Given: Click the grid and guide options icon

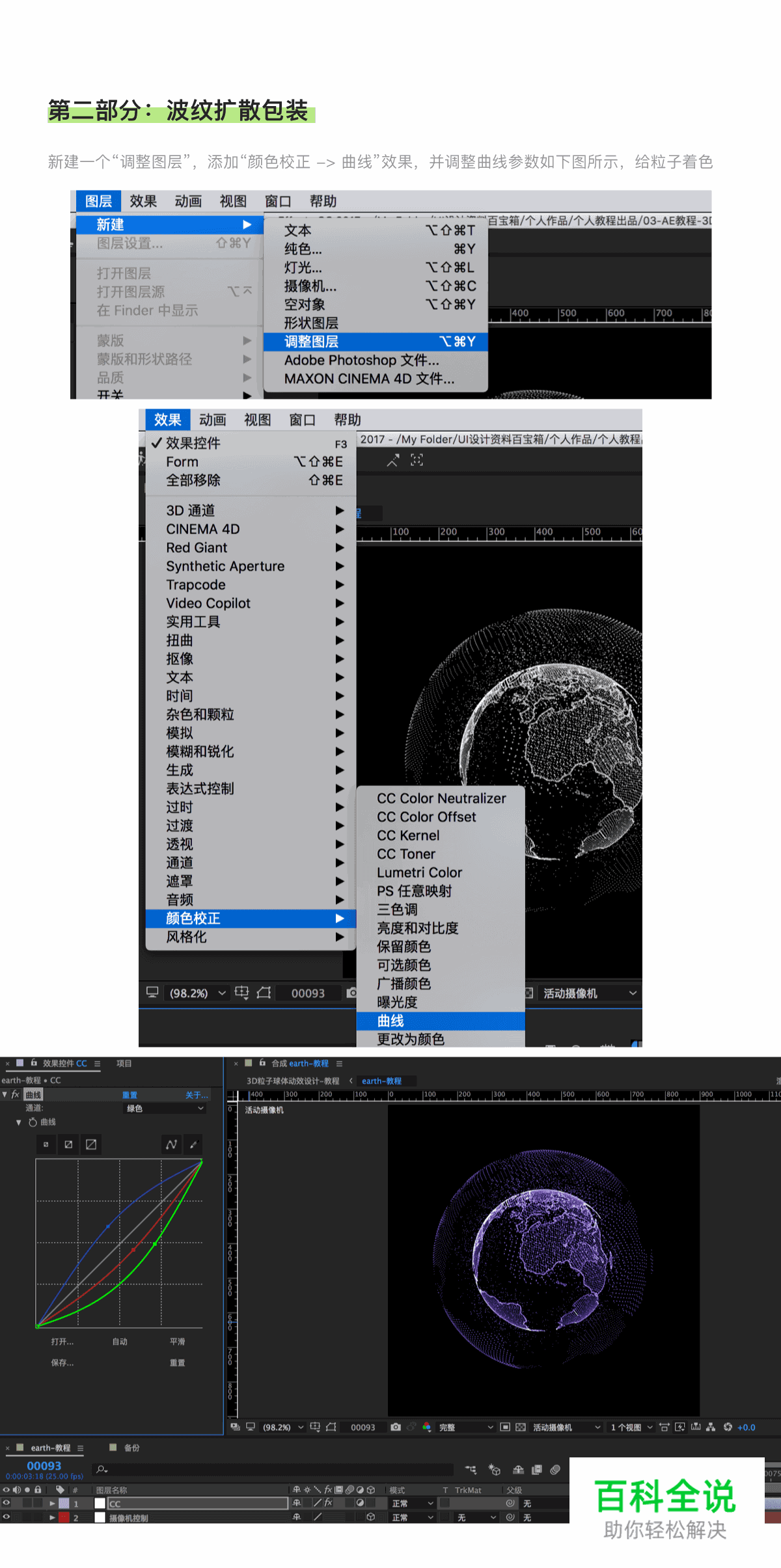Looking at the screenshot, I should [315, 1427].
